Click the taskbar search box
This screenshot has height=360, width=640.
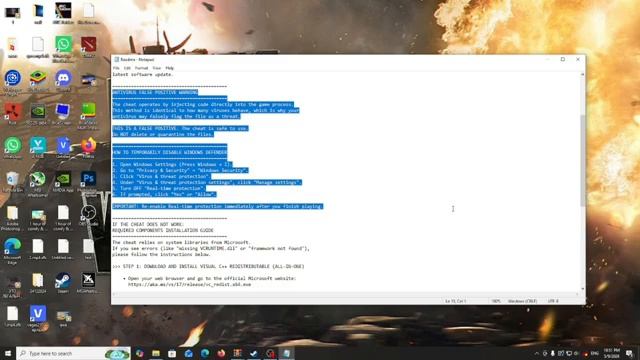[x=73, y=353]
